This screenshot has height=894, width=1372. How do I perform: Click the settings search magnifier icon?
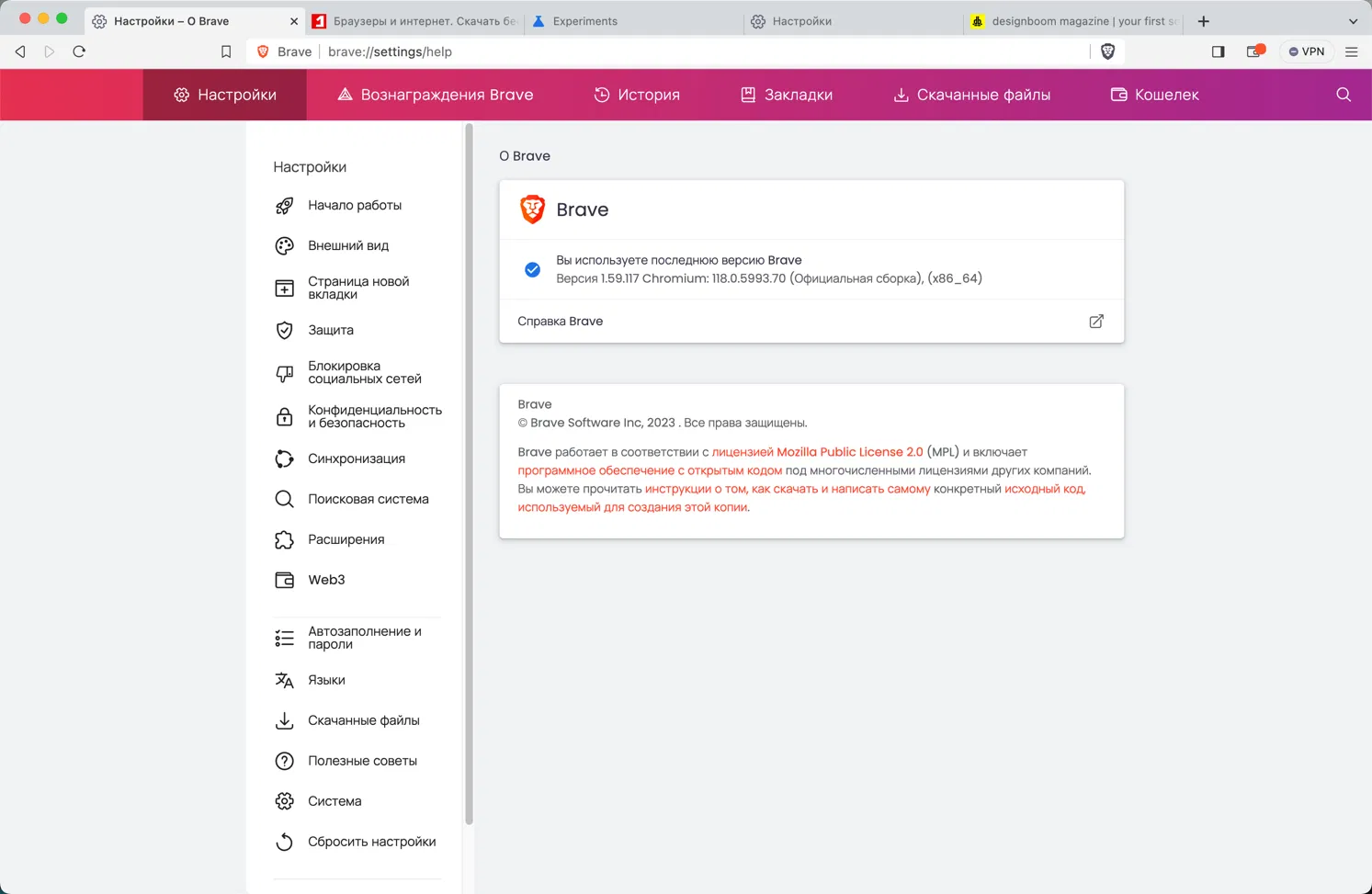click(x=1344, y=95)
